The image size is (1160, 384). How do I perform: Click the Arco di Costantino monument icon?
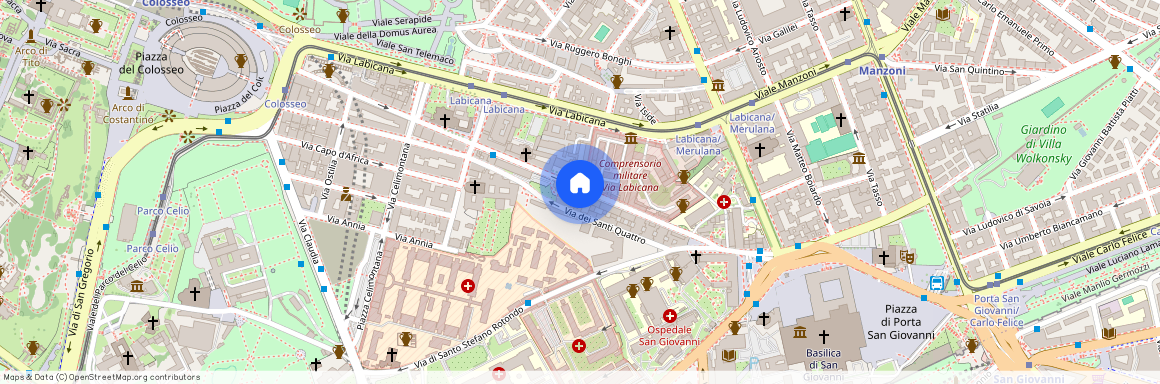point(128,92)
